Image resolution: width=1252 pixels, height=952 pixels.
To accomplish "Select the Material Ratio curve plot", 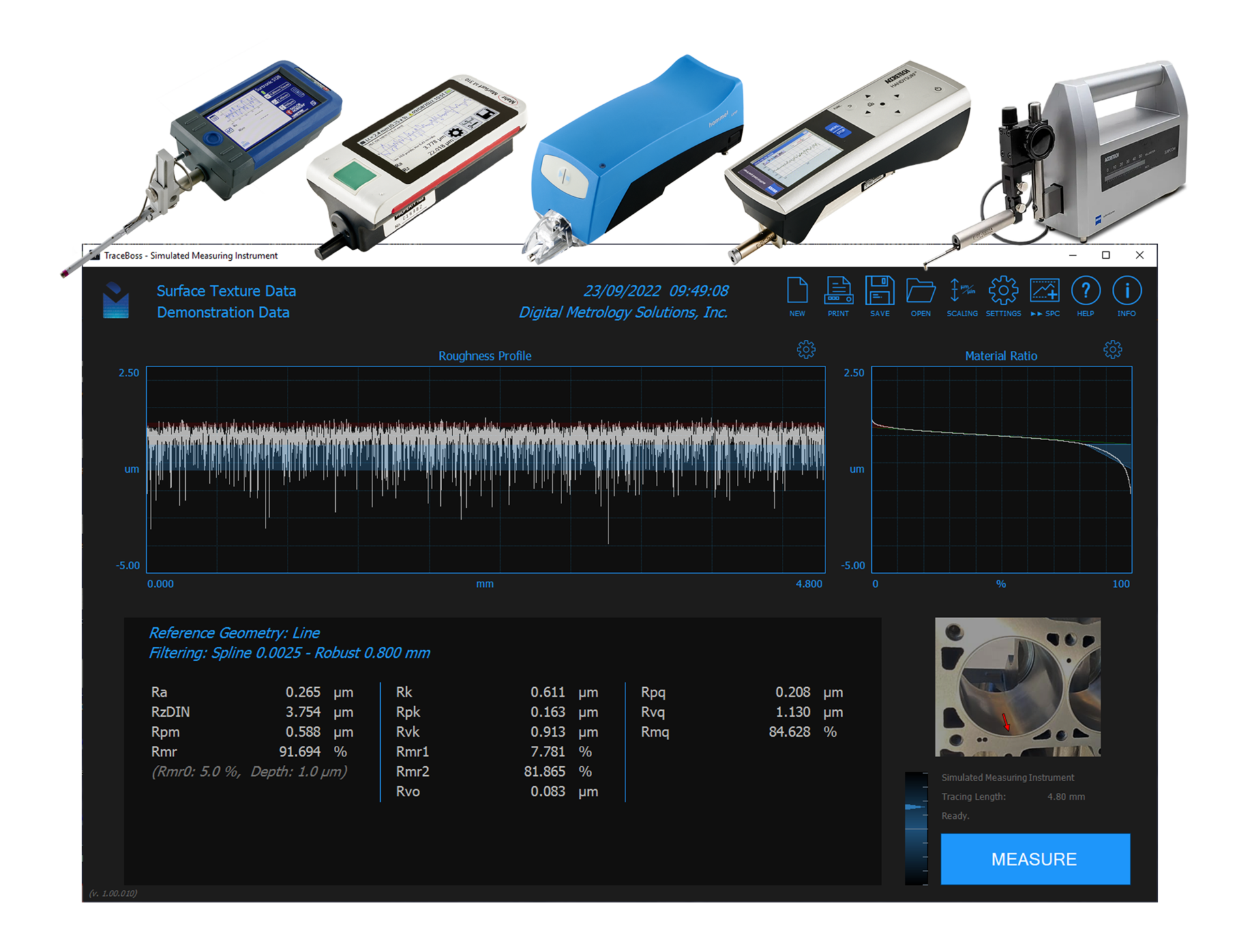I will click(x=1001, y=469).
